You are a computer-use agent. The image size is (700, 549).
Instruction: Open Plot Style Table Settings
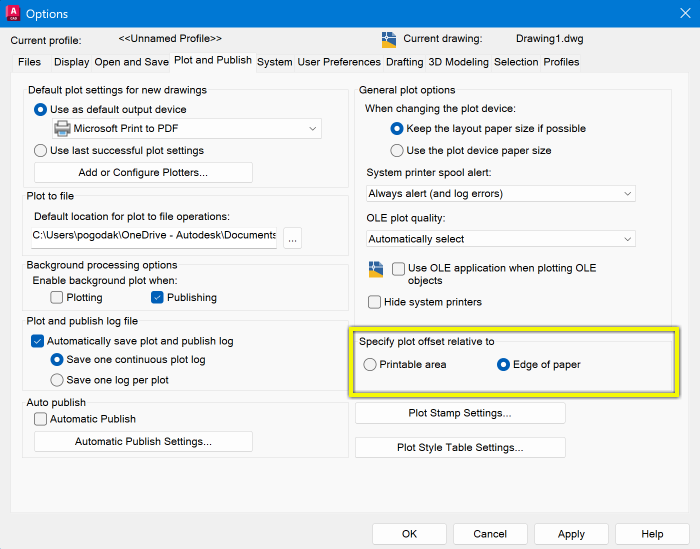point(460,447)
